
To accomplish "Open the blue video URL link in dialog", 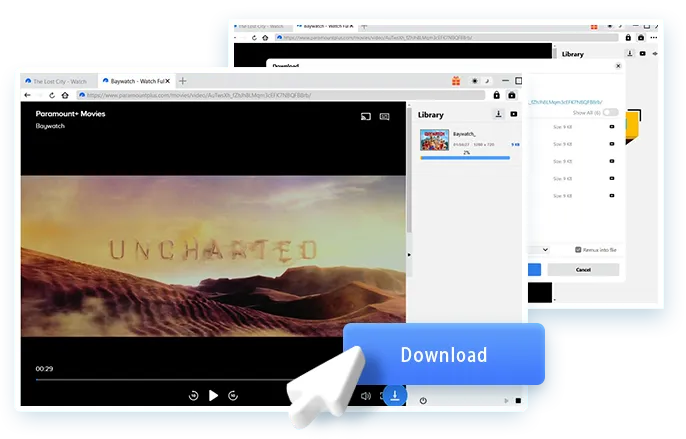I will 565,102.
